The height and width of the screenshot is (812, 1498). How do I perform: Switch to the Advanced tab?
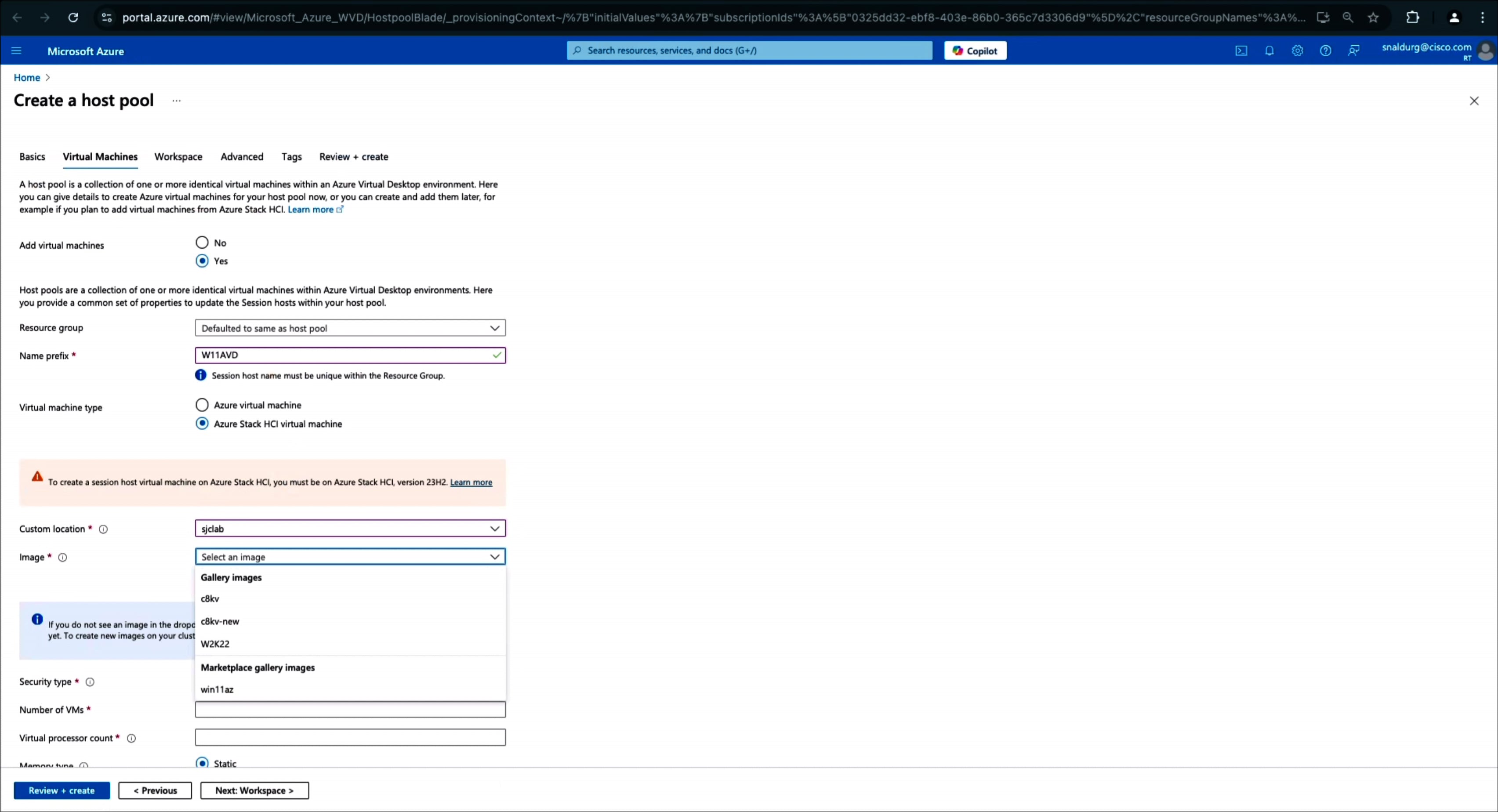tap(242, 156)
